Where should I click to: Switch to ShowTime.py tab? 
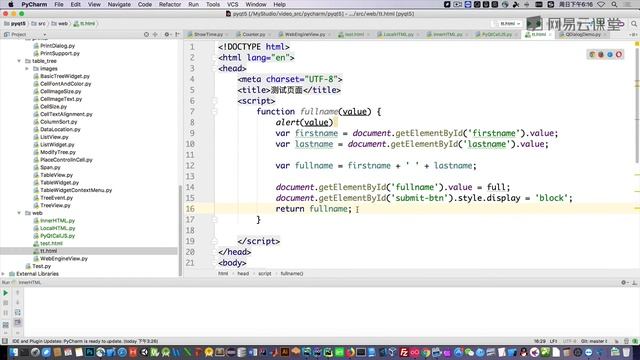[208, 35]
